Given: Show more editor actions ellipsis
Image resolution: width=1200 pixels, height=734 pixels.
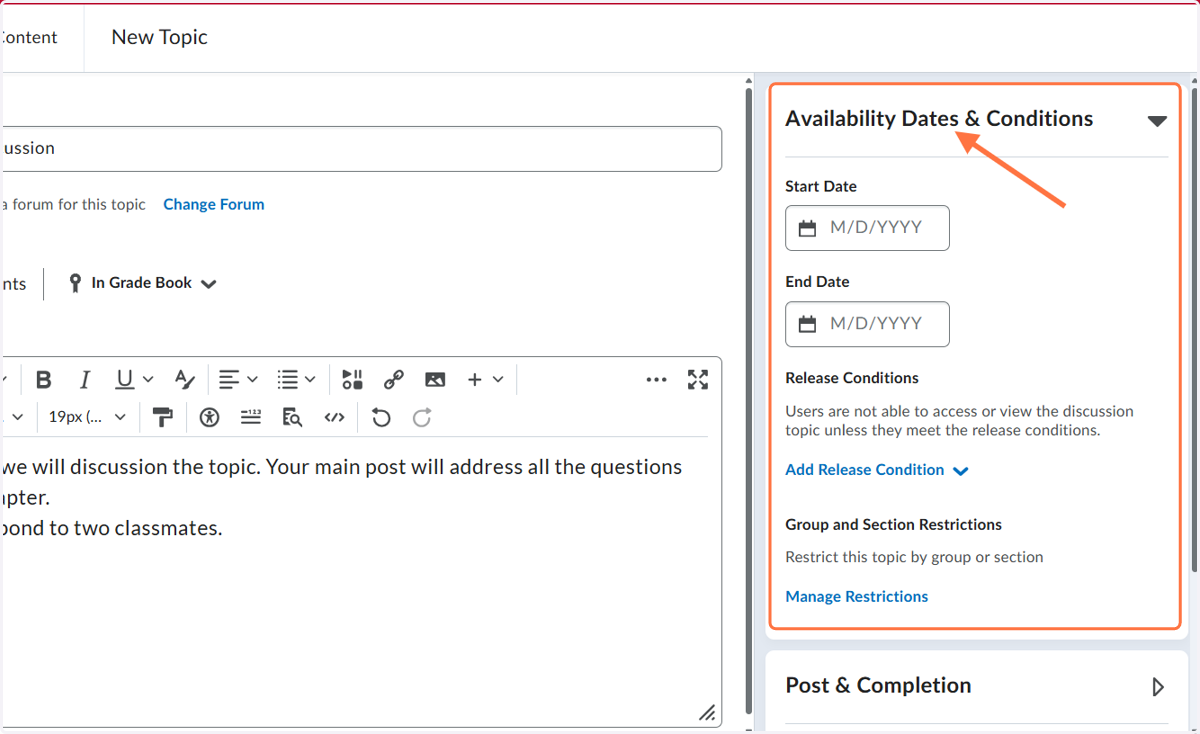Looking at the screenshot, I should coord(656,380).
